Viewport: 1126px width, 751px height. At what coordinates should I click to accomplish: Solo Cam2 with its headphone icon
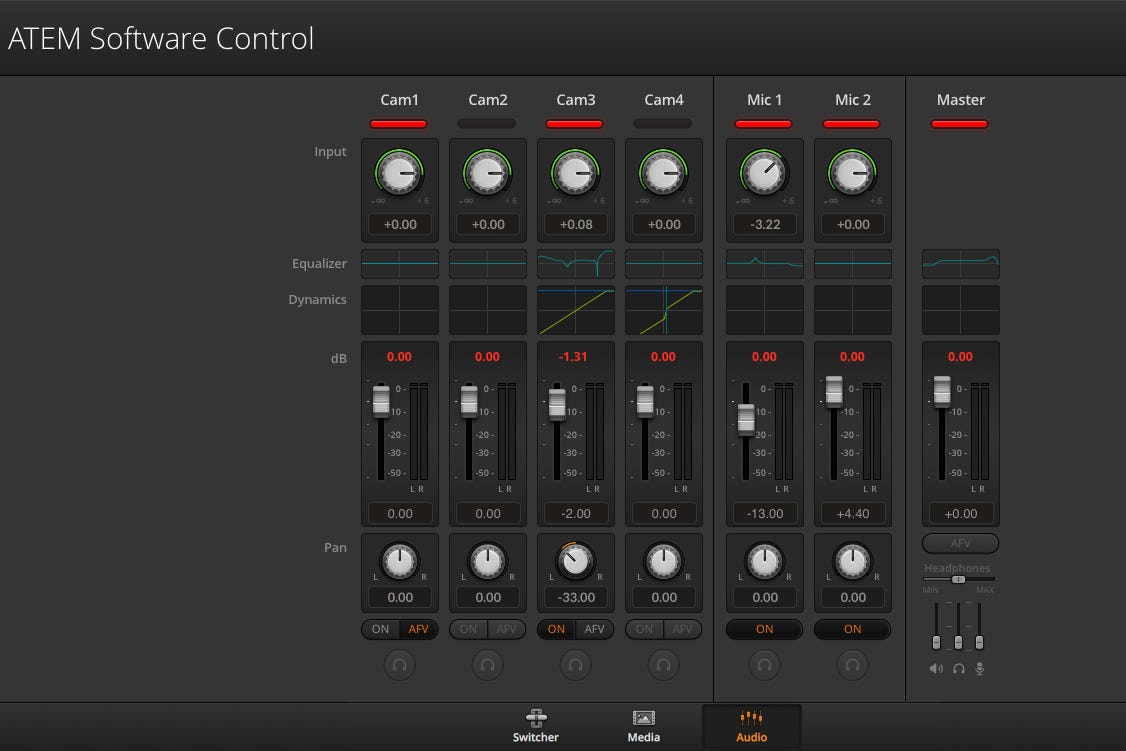click(x=488, y=665)
